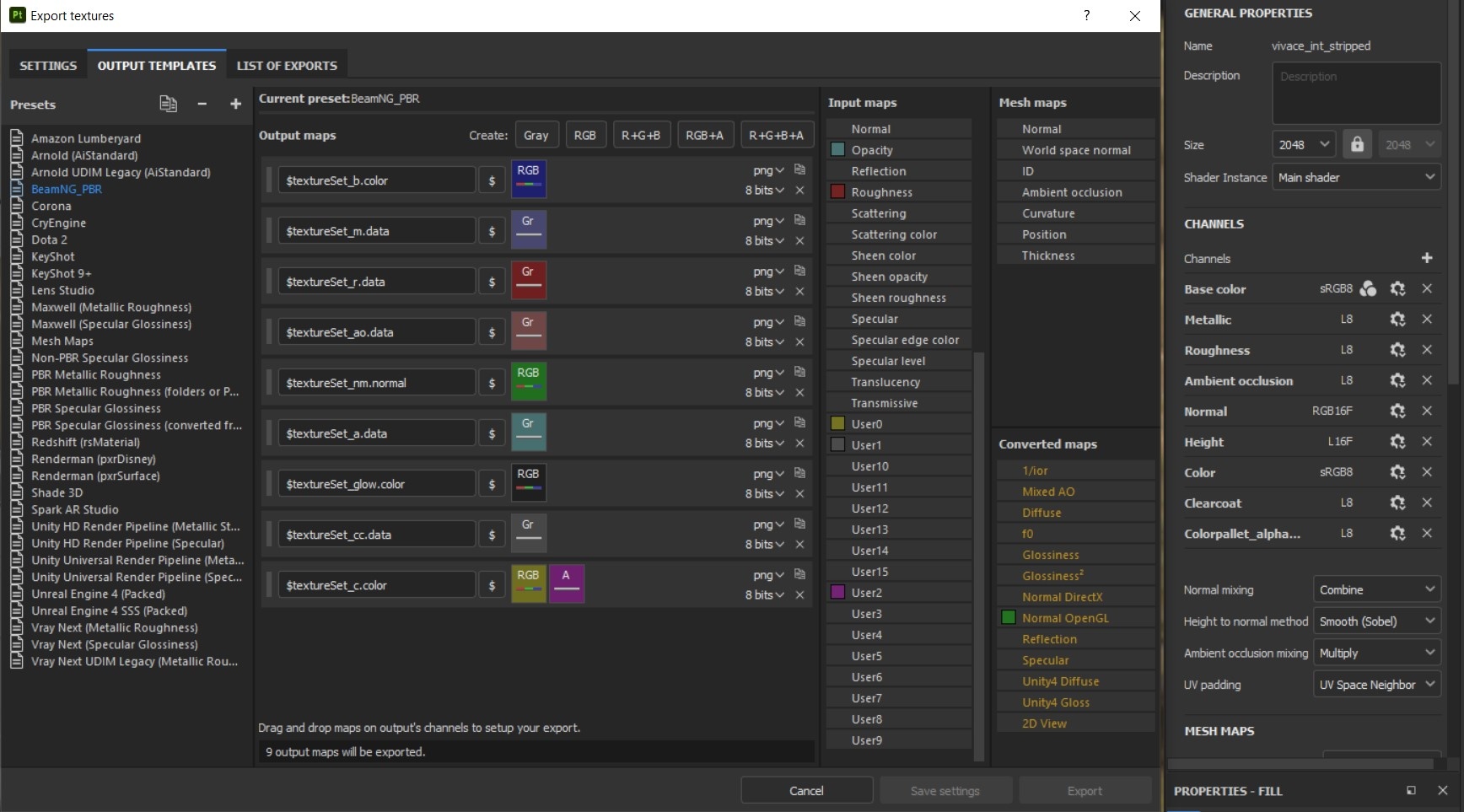Delete the $textureSet_r.data output map
1464x812 pixels.
(799, 292)
